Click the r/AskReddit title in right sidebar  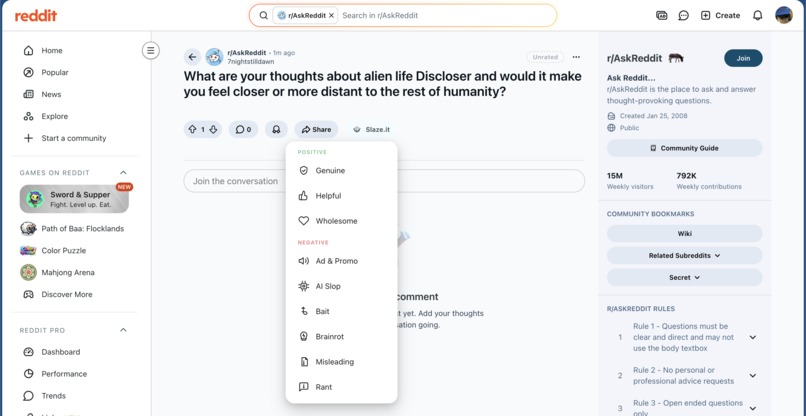pyautogui.click(x=634, y=58)
